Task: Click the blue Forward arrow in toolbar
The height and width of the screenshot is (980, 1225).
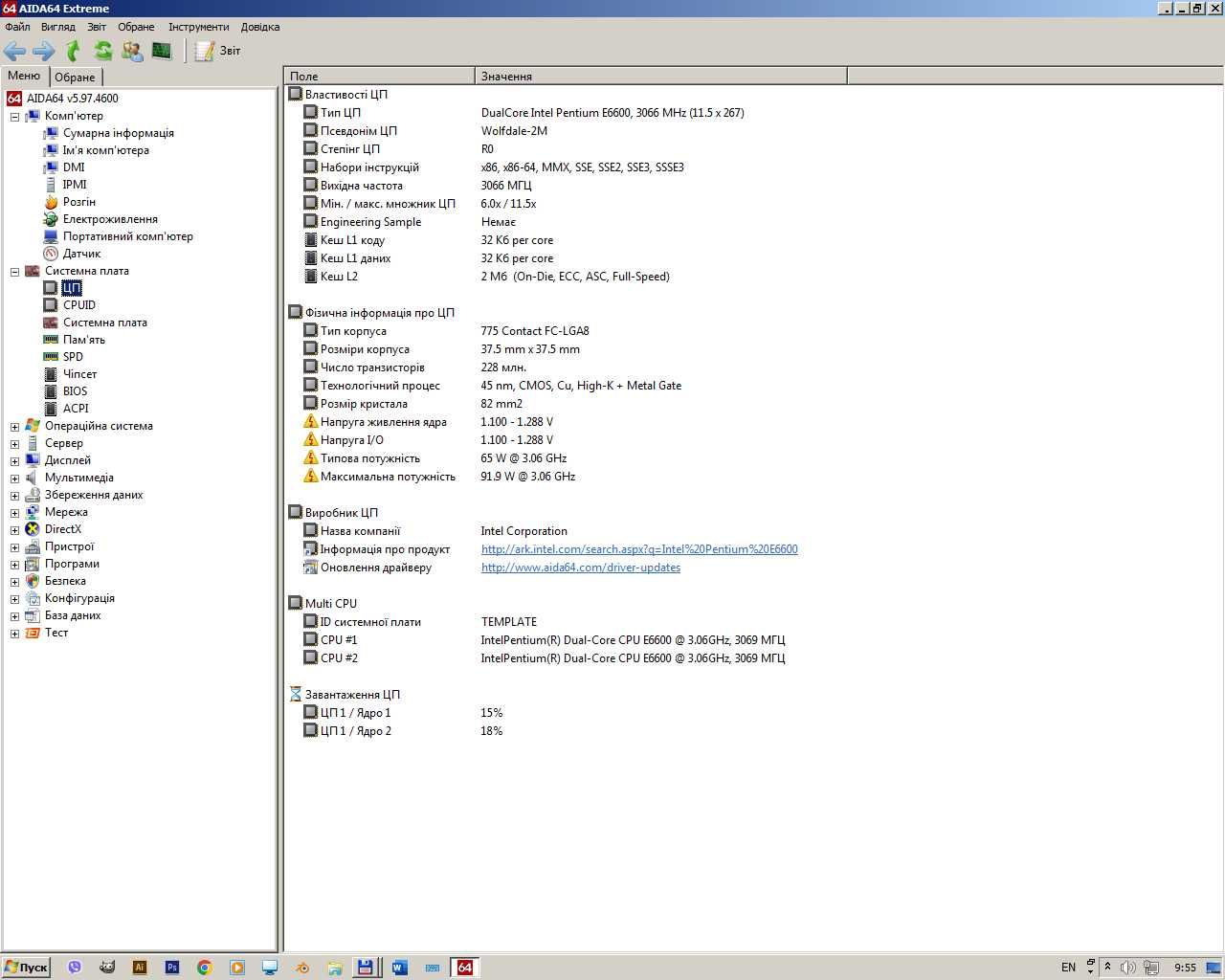Action: click(x=43, y=51)
